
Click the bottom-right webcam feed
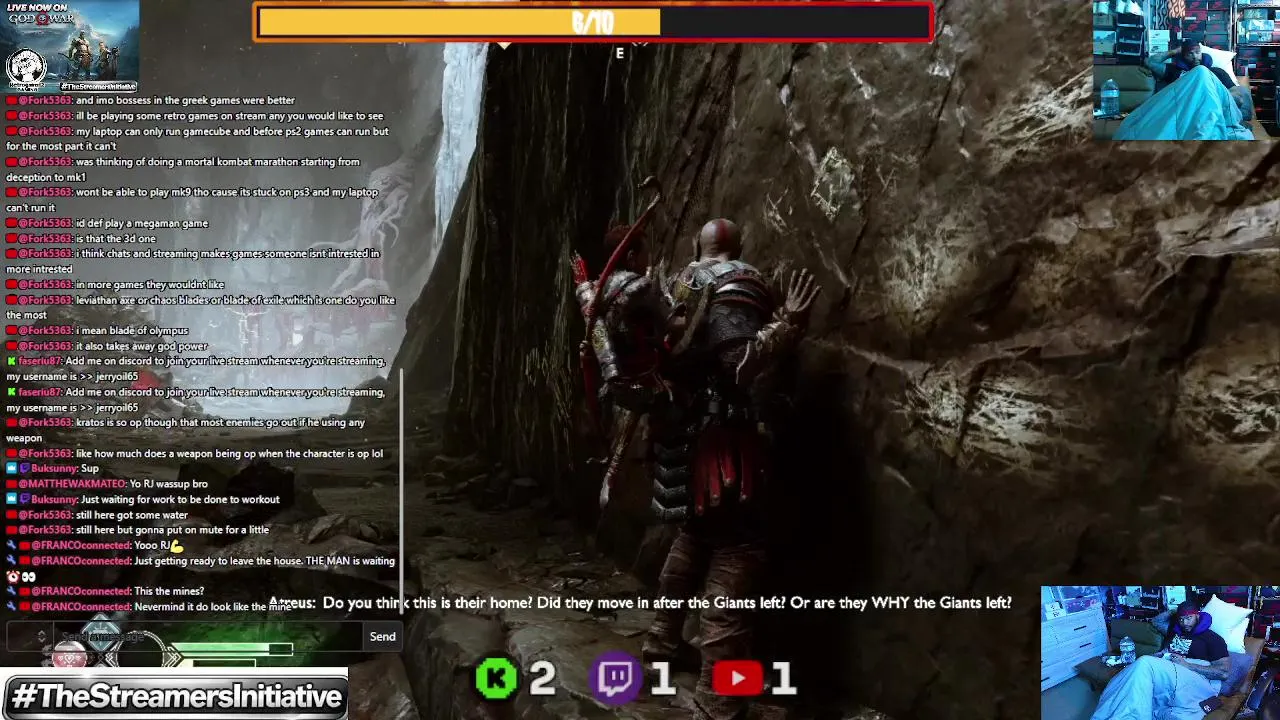click(1160, 653)
